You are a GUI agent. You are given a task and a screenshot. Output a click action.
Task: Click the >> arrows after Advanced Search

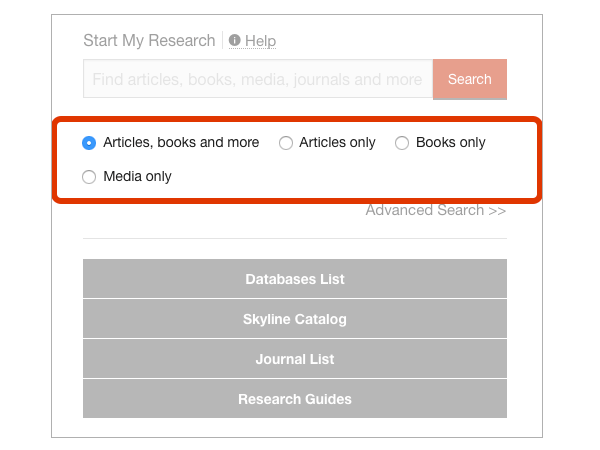497,210
